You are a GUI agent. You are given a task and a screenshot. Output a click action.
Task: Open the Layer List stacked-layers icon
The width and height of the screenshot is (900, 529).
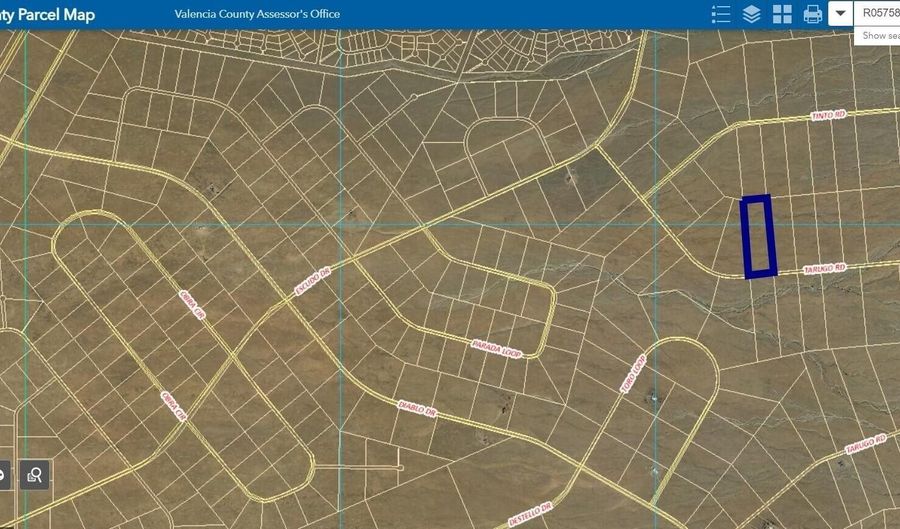pyautogui.click(x=751, y=14)
